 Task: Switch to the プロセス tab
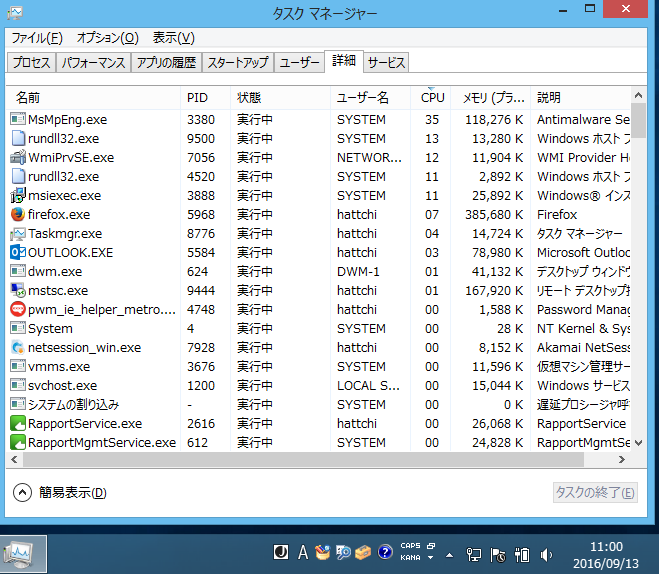(32, 63)
